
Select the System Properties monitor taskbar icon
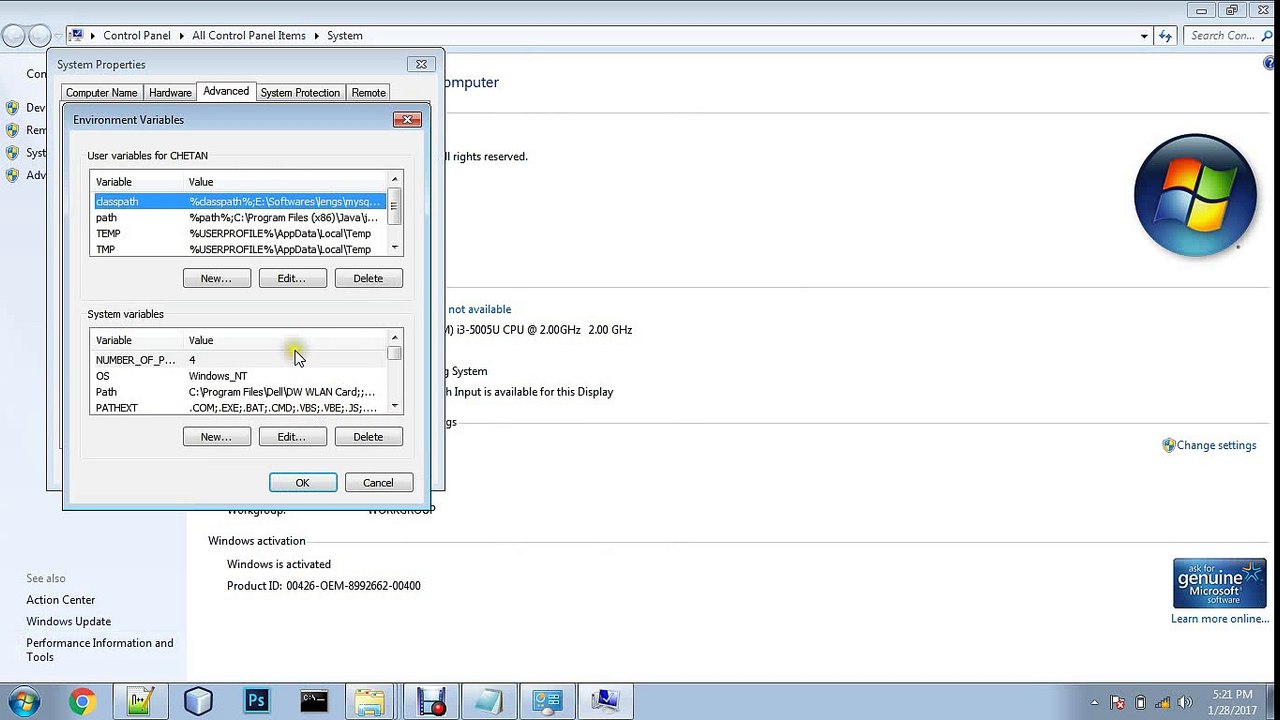[x=605, y=702]
